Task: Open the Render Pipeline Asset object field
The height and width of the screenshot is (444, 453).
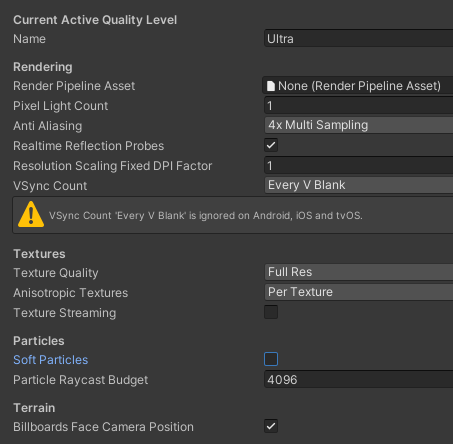Action: (358, 86)
